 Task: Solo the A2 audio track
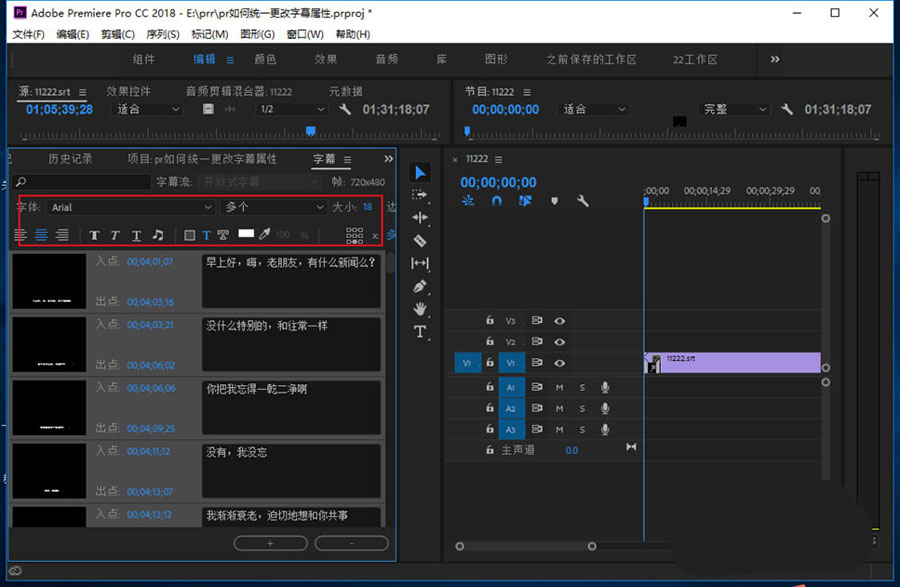(x=582, y=408)
